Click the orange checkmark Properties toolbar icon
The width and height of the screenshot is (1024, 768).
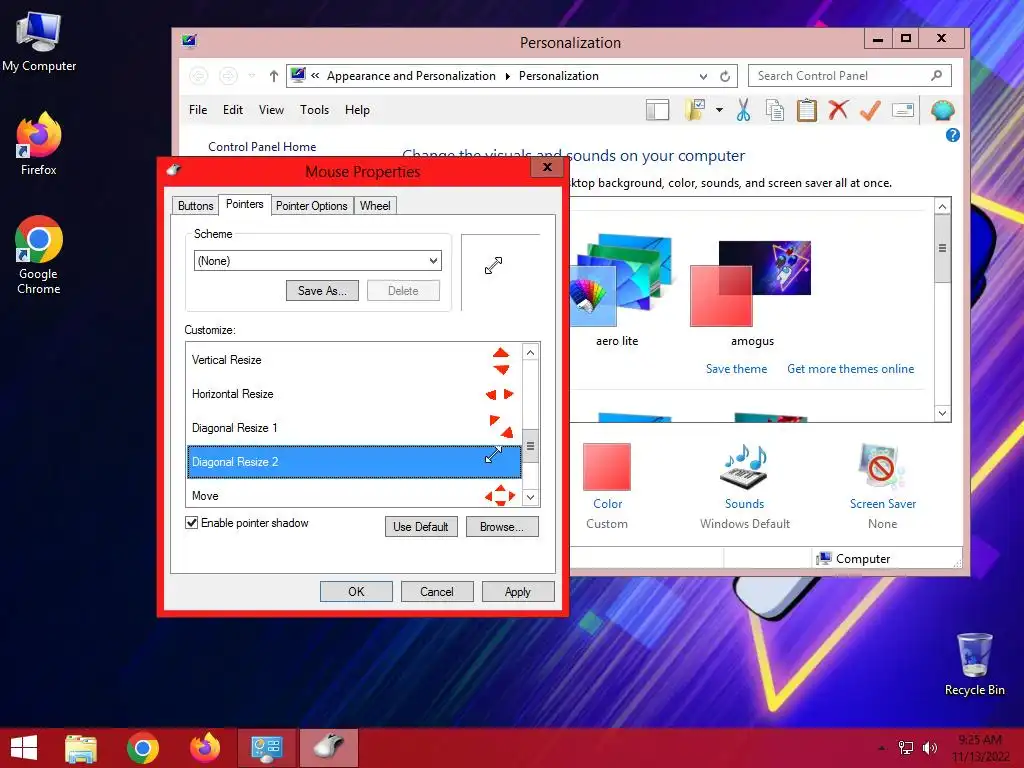point(870,110)
